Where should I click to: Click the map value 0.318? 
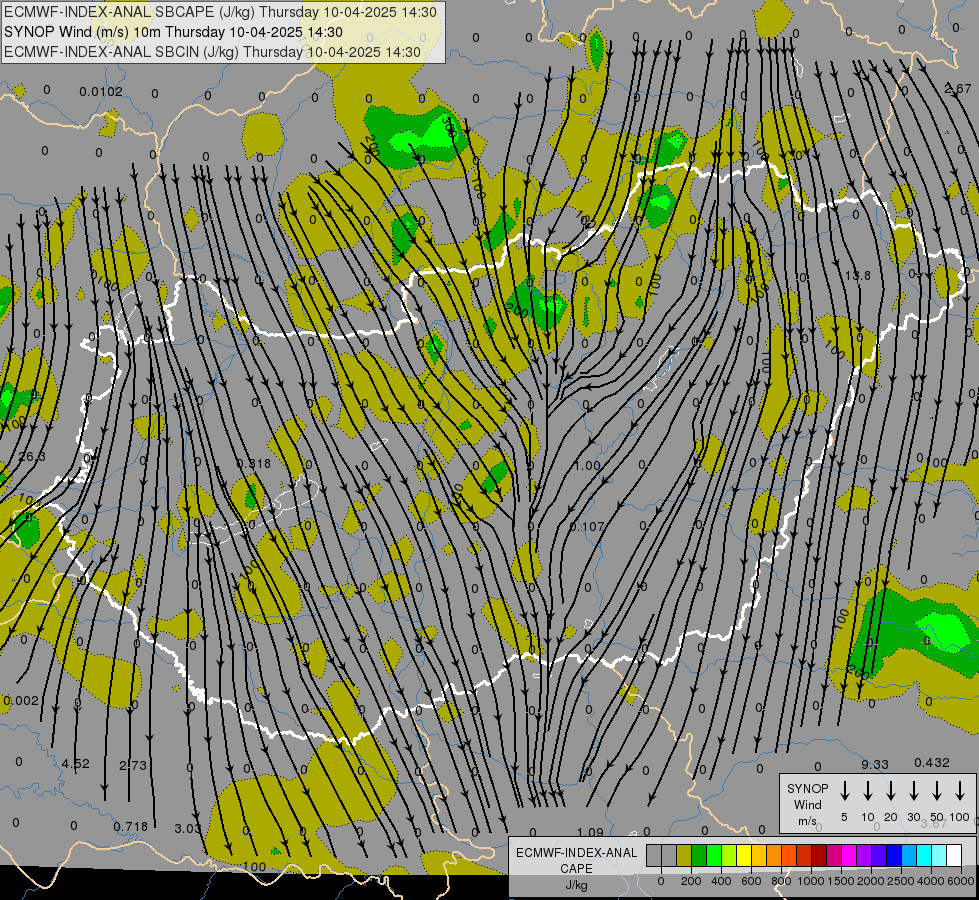coord(253,463)
